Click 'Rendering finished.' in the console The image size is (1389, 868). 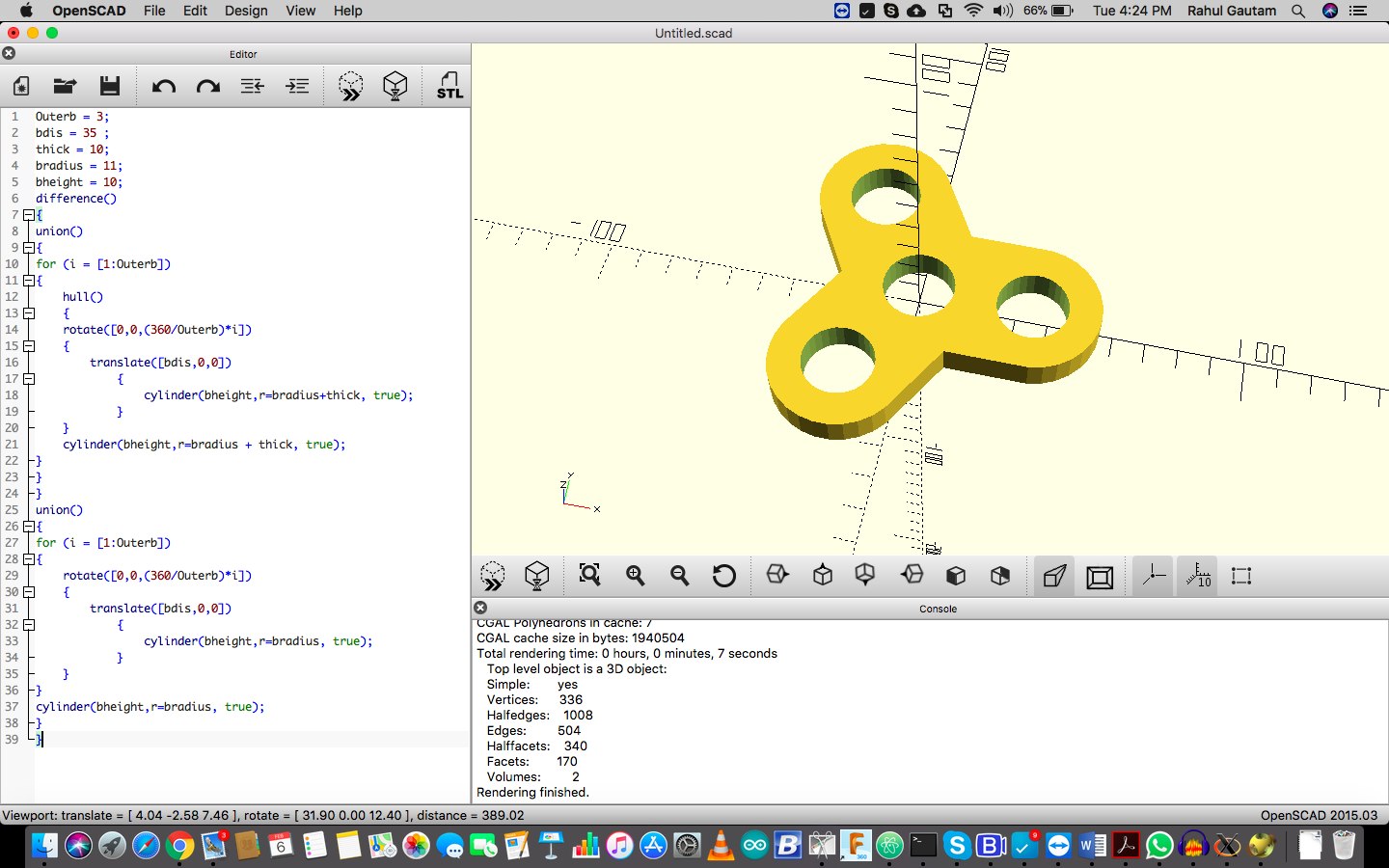coord(532,793)
